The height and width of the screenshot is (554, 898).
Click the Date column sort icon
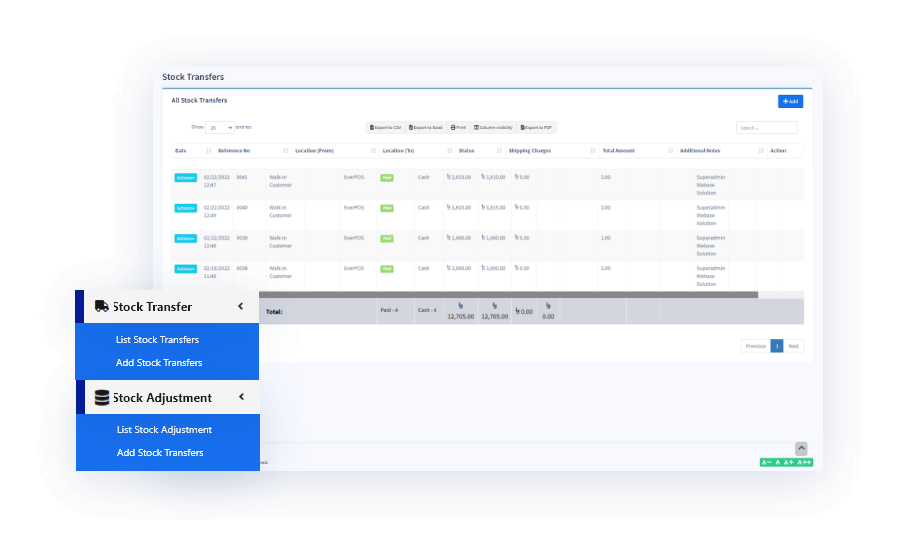coord(209,151)
